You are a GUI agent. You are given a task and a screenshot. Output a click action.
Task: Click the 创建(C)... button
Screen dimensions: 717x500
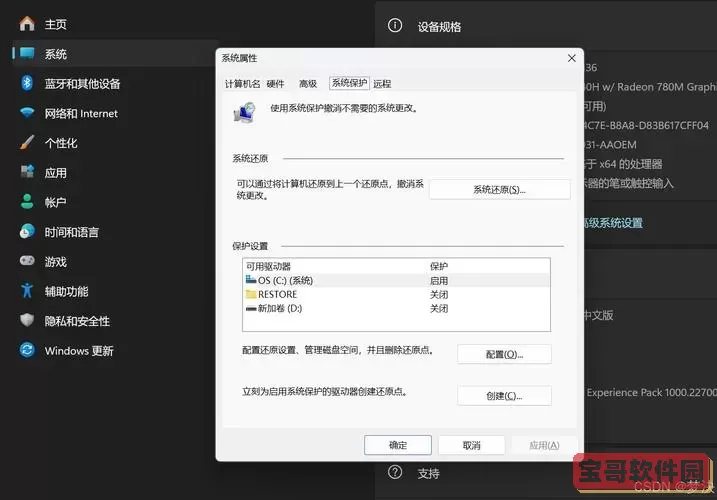(504, 396)
